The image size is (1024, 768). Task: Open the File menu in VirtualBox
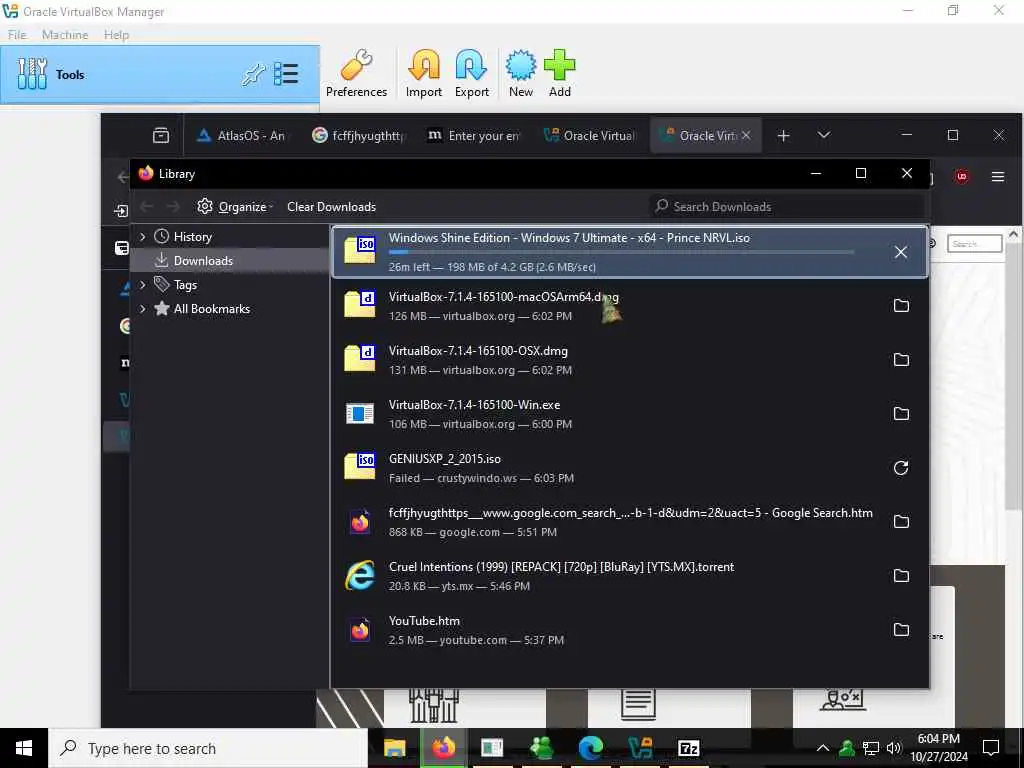tap(17, 35)
